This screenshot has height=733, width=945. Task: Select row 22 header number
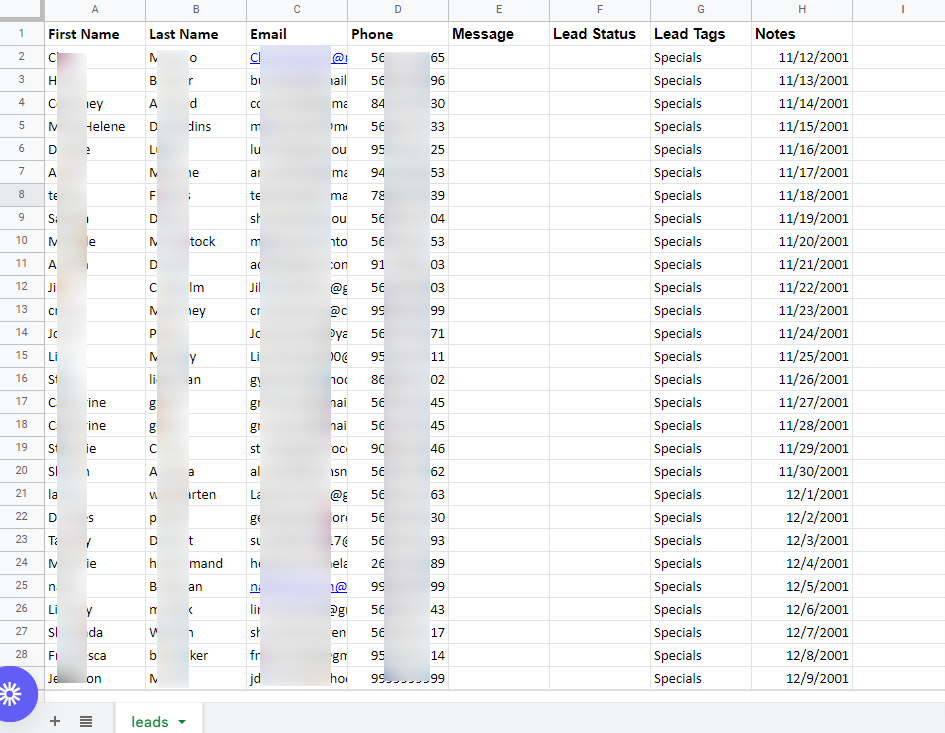coord(22,517)
